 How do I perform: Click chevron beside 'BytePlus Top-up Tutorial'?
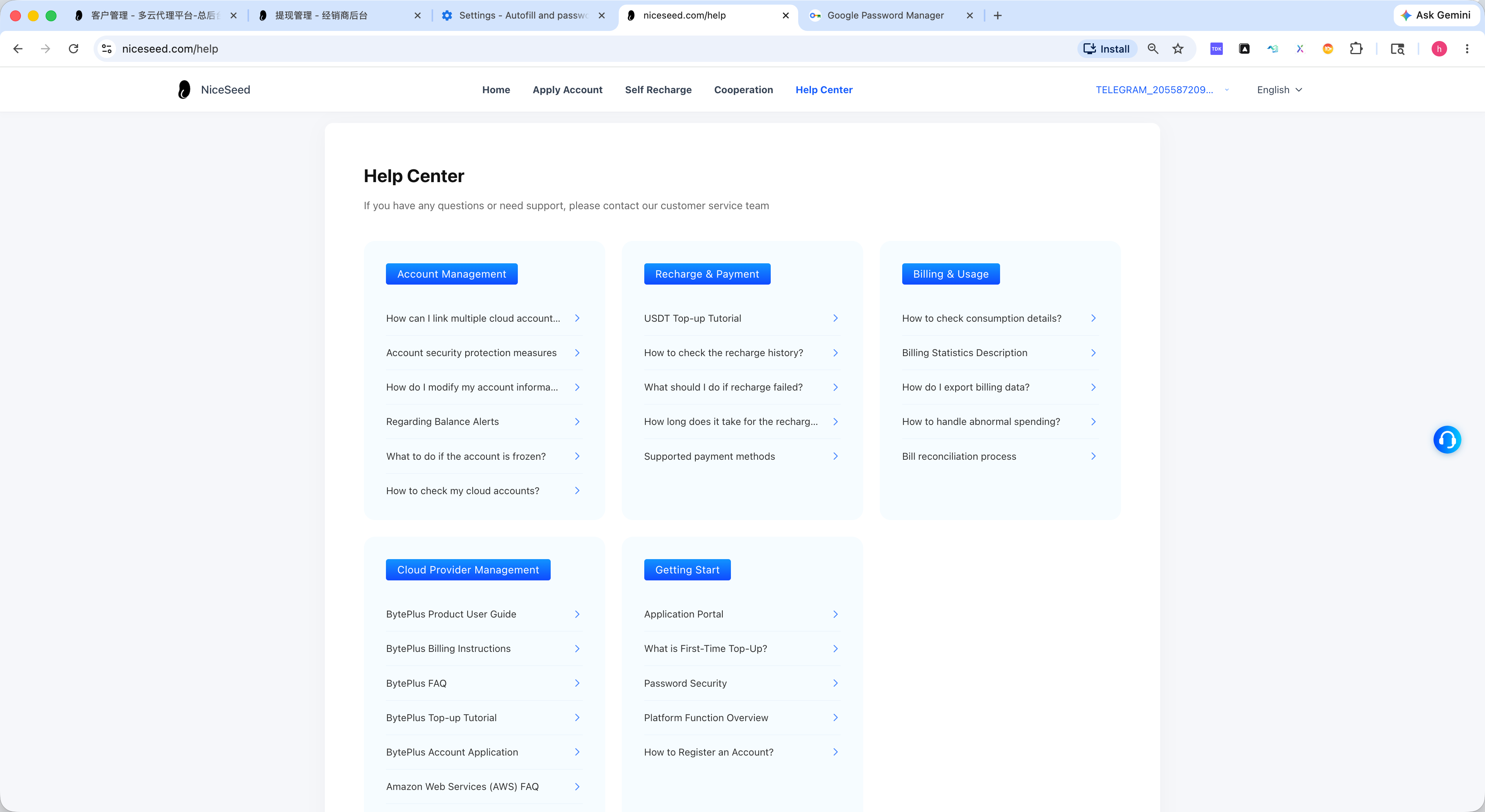[577, 718]
